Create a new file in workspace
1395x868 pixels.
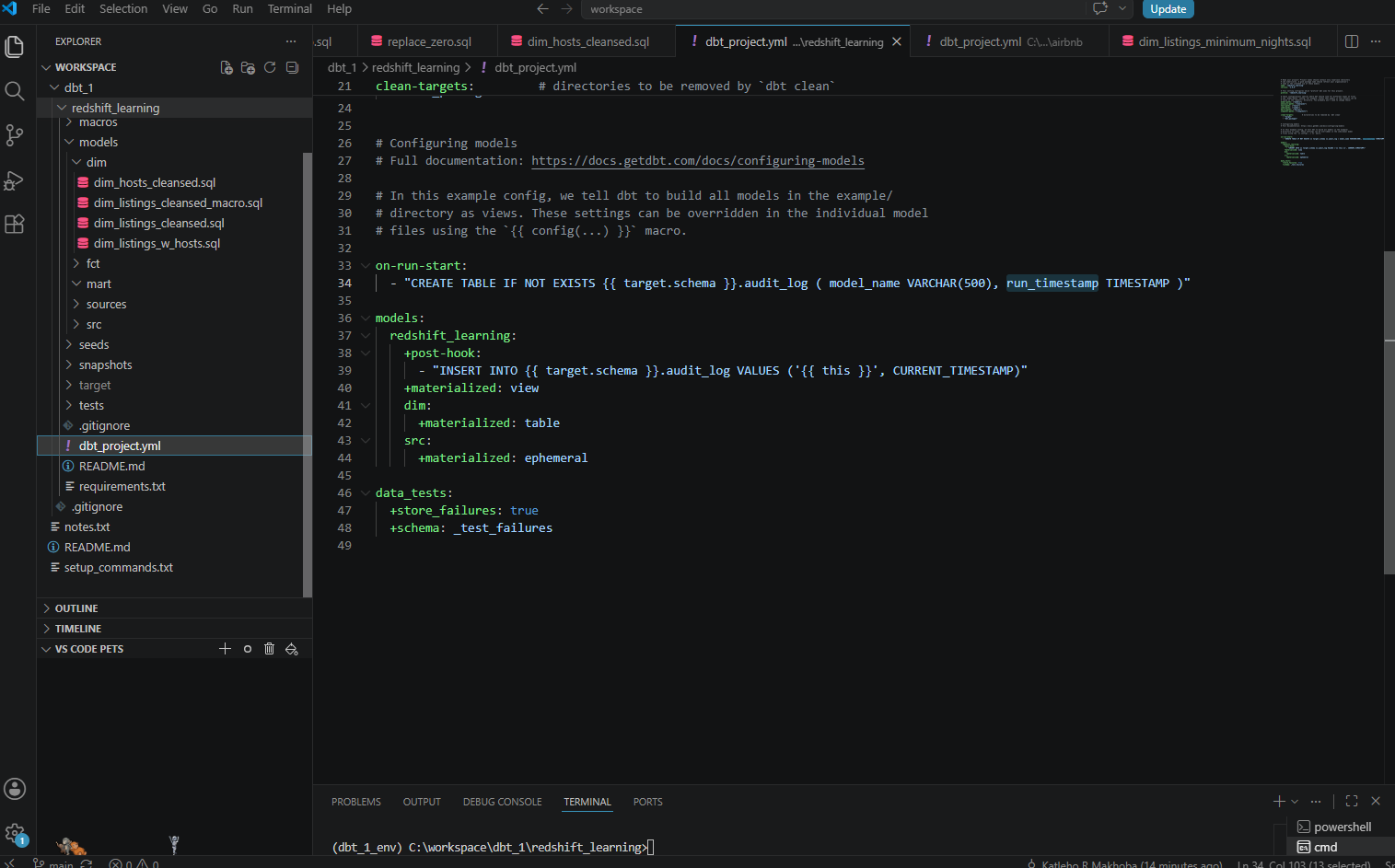227,67
